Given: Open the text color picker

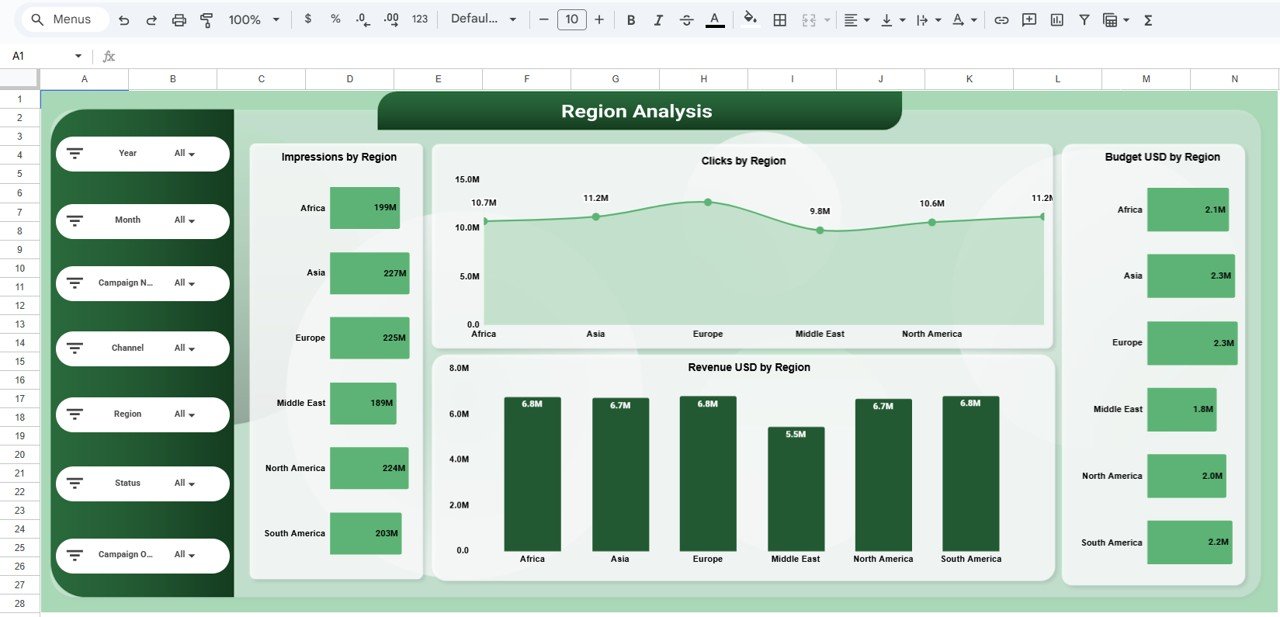Looking at the screenshot, I should [x=714, y=19].
